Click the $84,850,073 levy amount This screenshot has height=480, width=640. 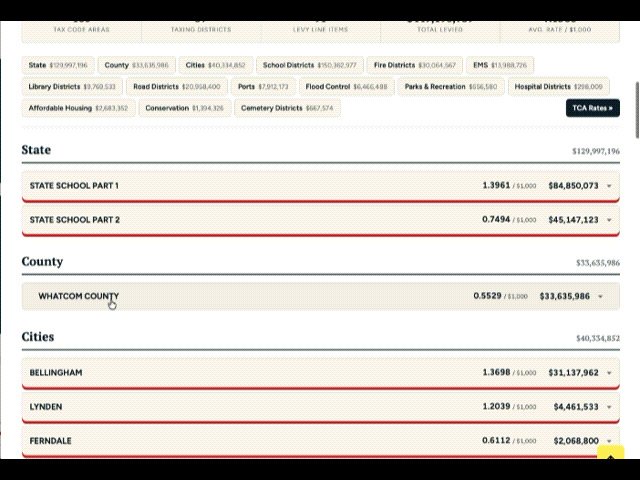pyautogui.click(x=573, y=186)
